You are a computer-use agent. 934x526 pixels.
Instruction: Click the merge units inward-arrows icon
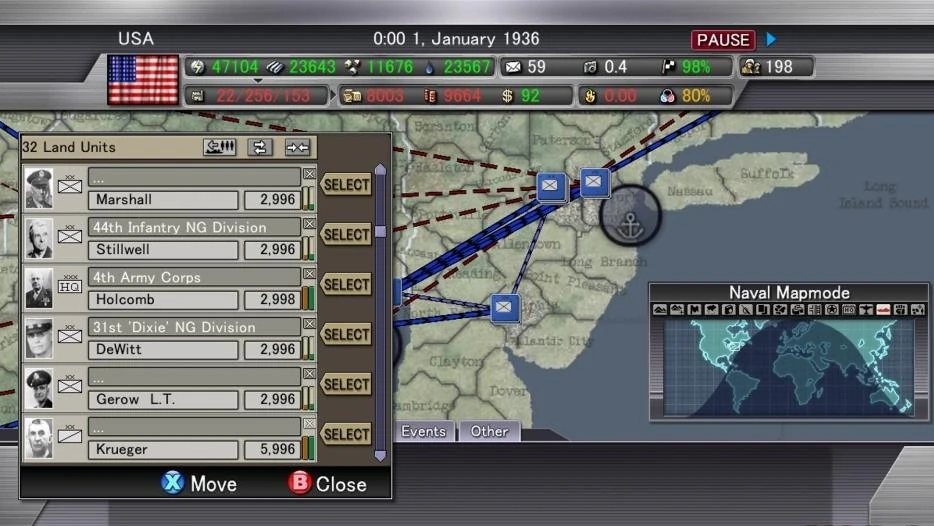pos(297,147)
